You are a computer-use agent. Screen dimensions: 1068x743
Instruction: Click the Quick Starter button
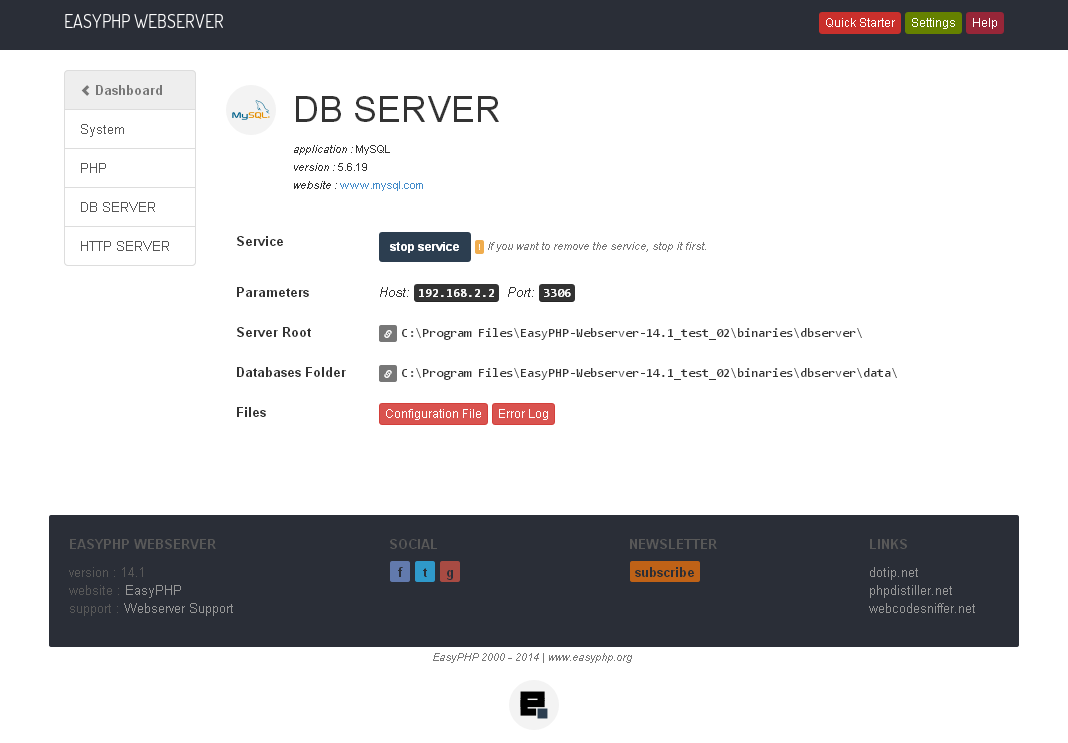point(860,23)
